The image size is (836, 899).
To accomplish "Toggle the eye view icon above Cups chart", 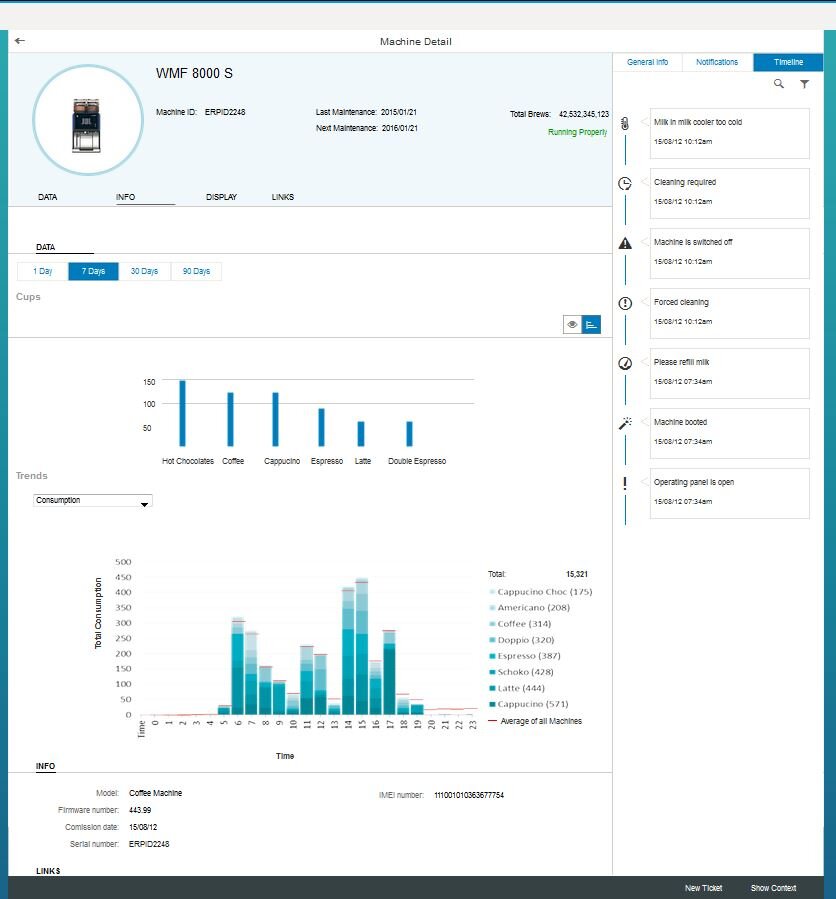I will [x=572, y=325].
